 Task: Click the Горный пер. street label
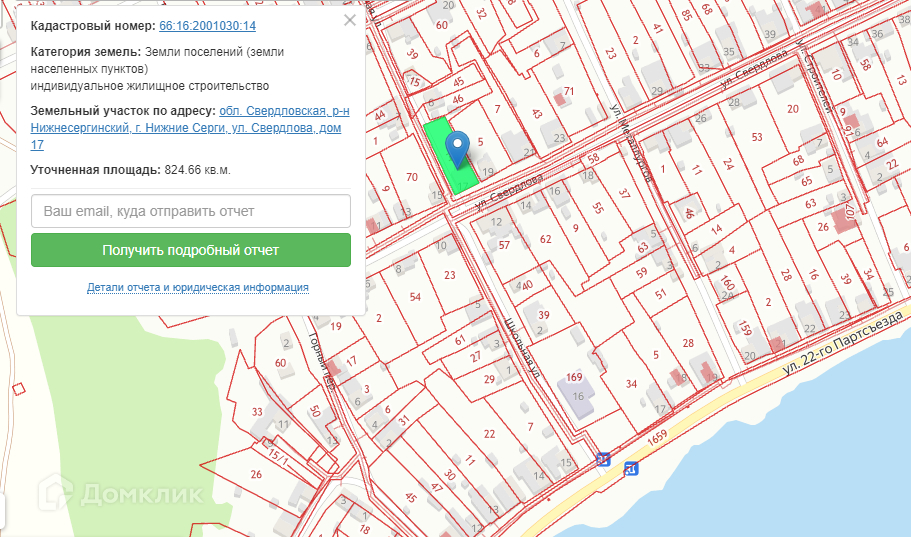(320, 360)
